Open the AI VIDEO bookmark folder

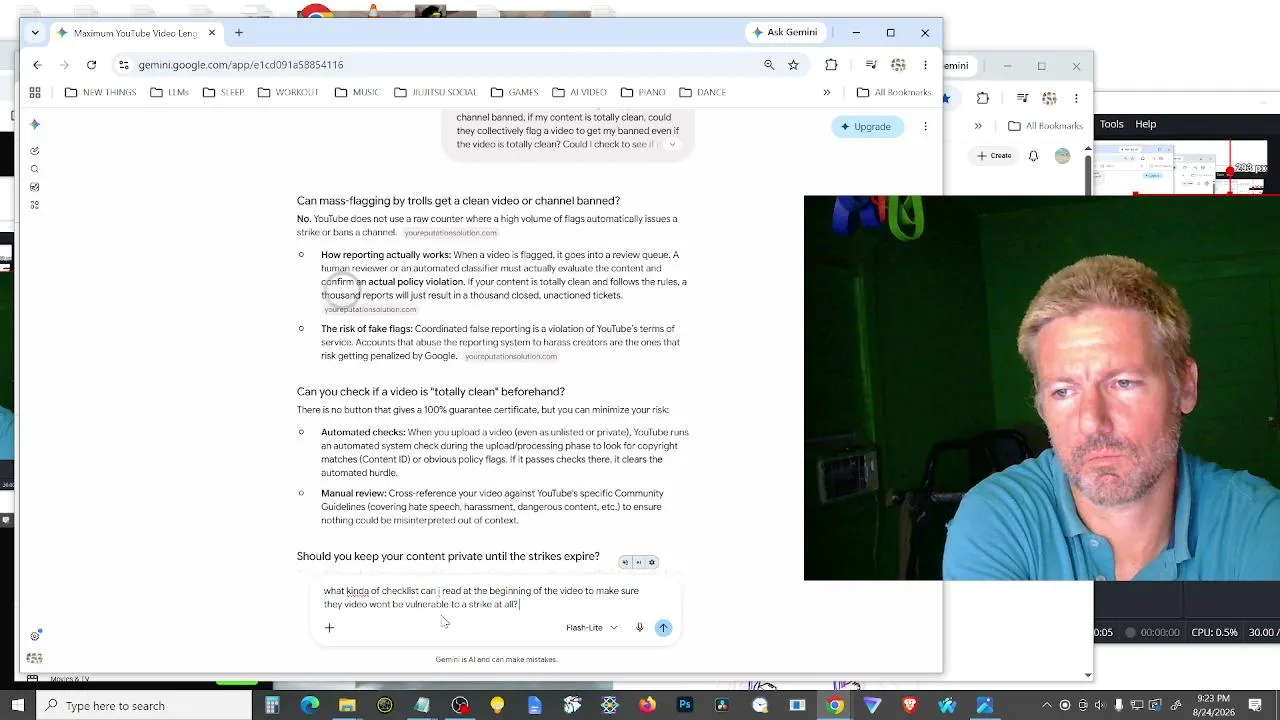[x=579, y=92]
